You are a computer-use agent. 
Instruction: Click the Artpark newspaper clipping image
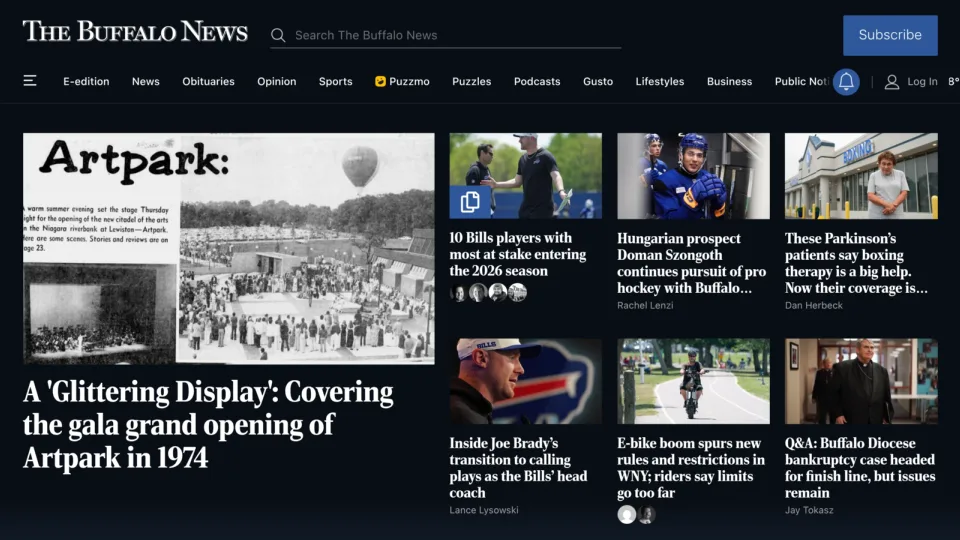228,249
